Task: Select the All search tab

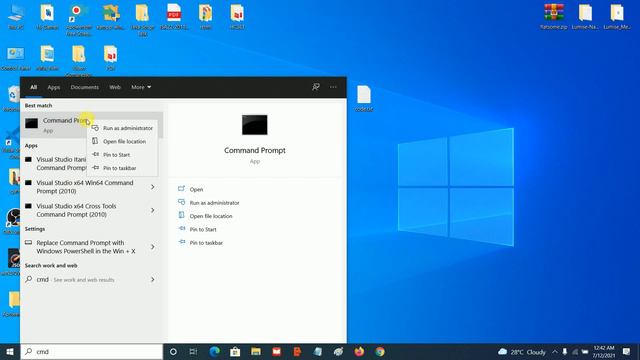Action: coord(33,87)
